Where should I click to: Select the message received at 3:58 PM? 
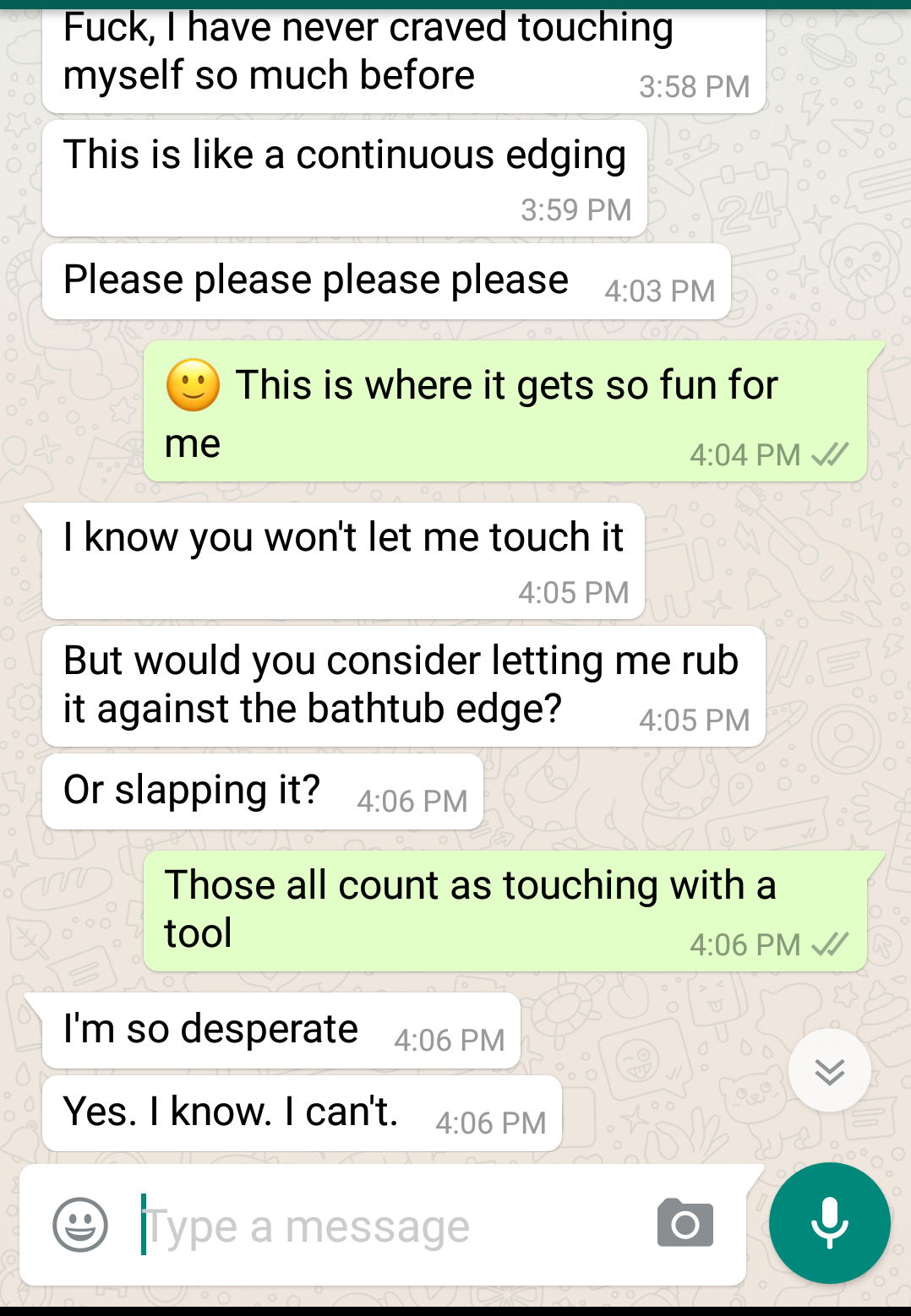404,57
